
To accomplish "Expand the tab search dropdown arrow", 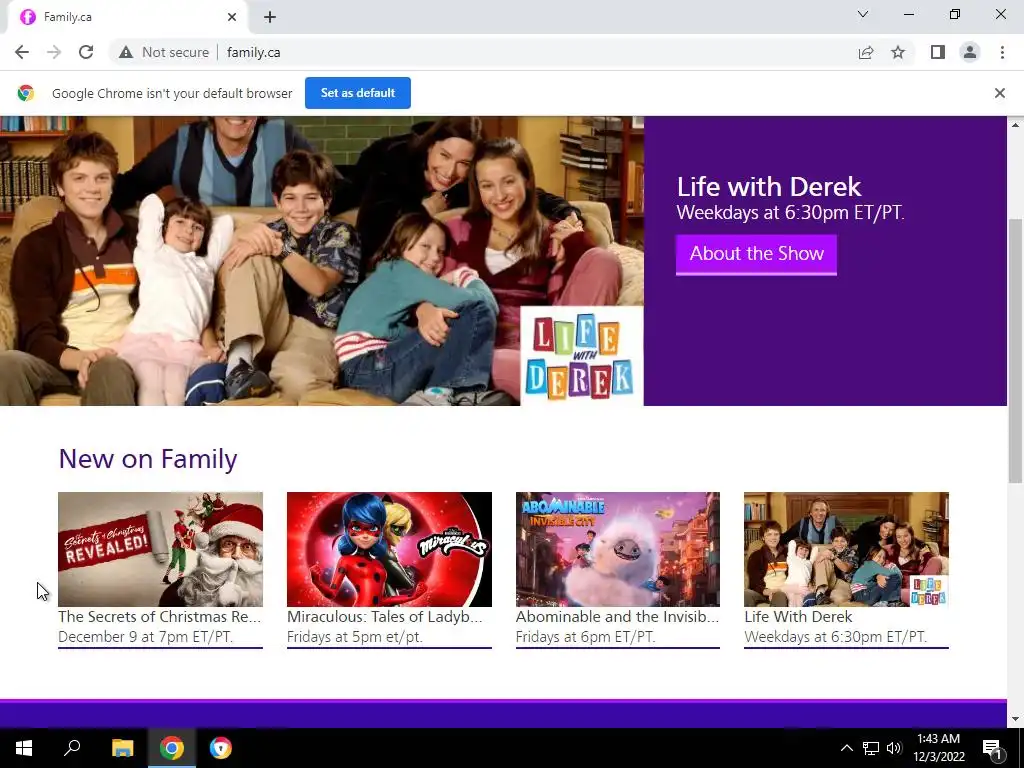I will 863,14.
